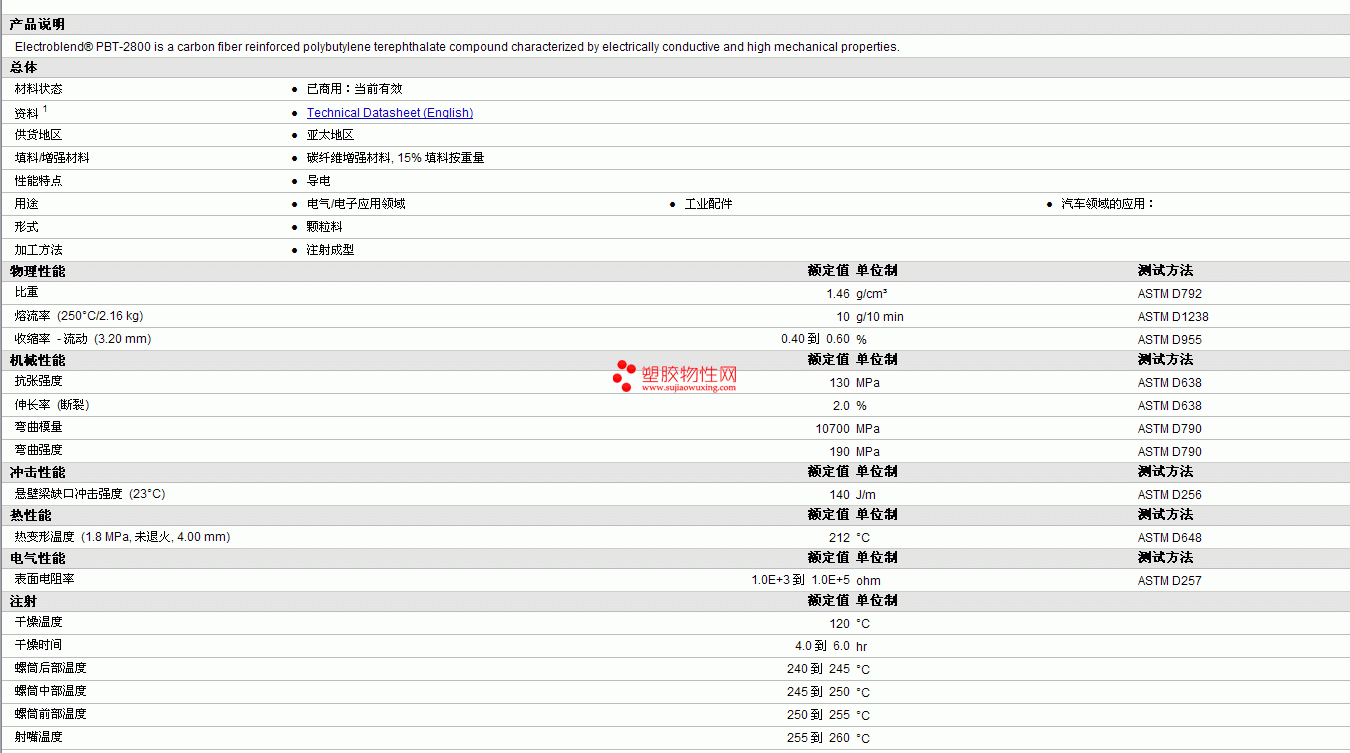Click the ASTM D256 test method
Screen dimensions: 1350x753
coord(1170,495)
